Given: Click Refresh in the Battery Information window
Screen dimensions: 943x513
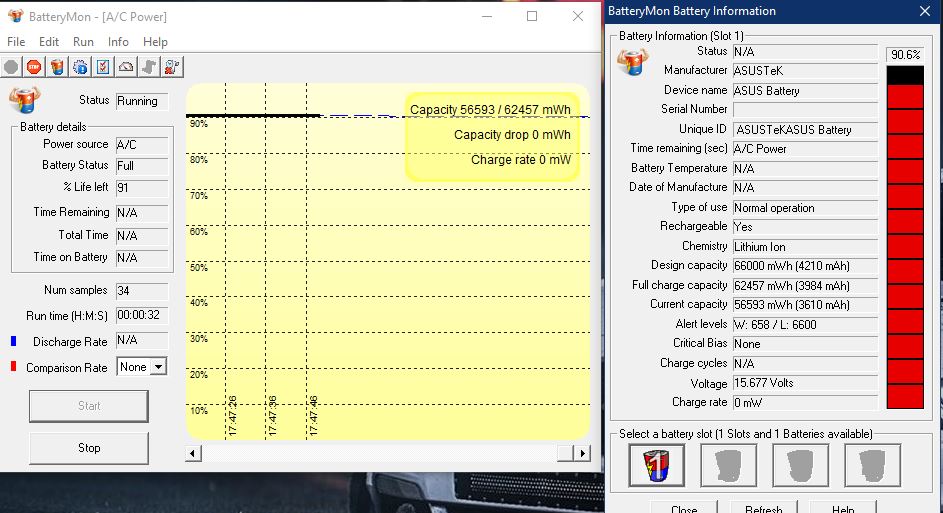Looking at the screenshot, I should tap(764, 507).
